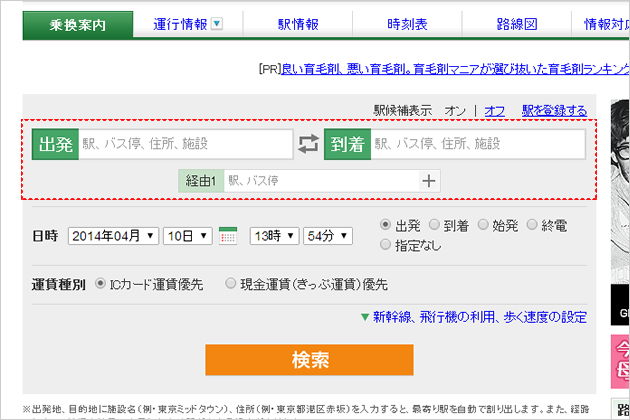Open 運行情報 dropdown arrow in the tab
The image size is (630, 420).
(x=217, y=24)
